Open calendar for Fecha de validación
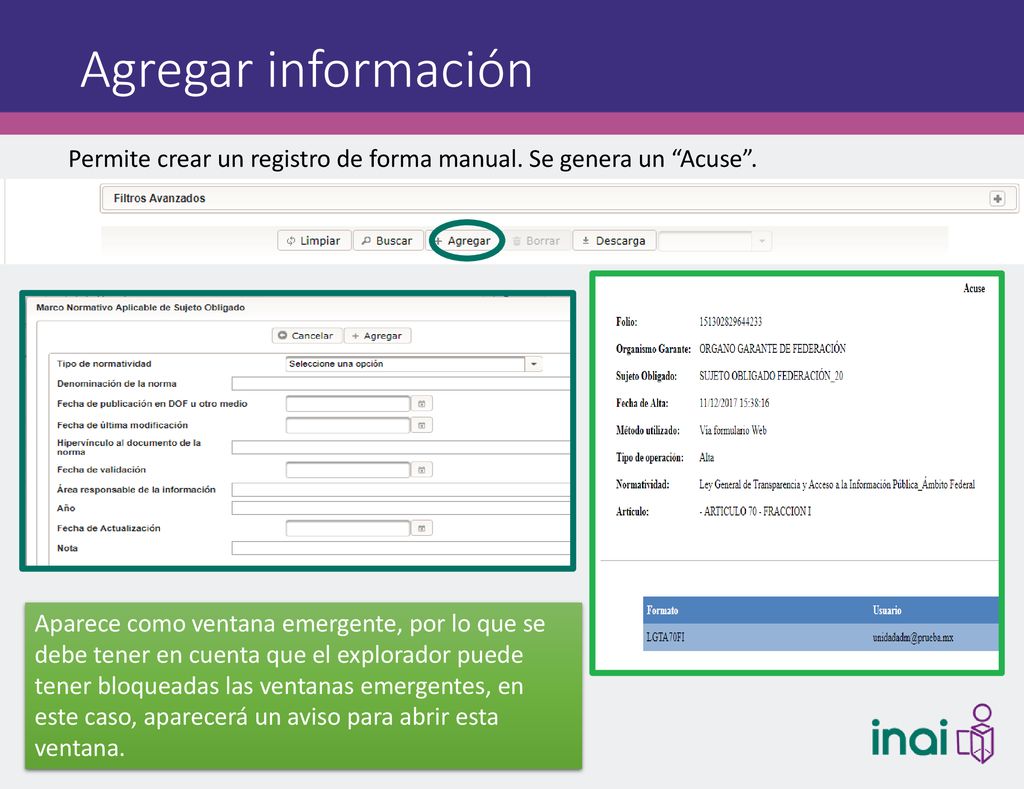The height and width of the screenshot is (789, 1024). [422, 470]
